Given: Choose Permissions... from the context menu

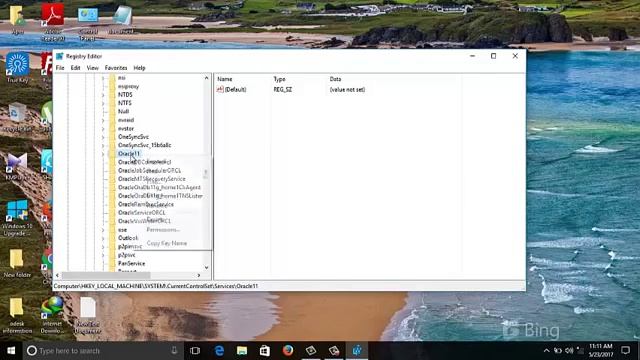Looking at the screenshot, I should (x=163, y=230).
